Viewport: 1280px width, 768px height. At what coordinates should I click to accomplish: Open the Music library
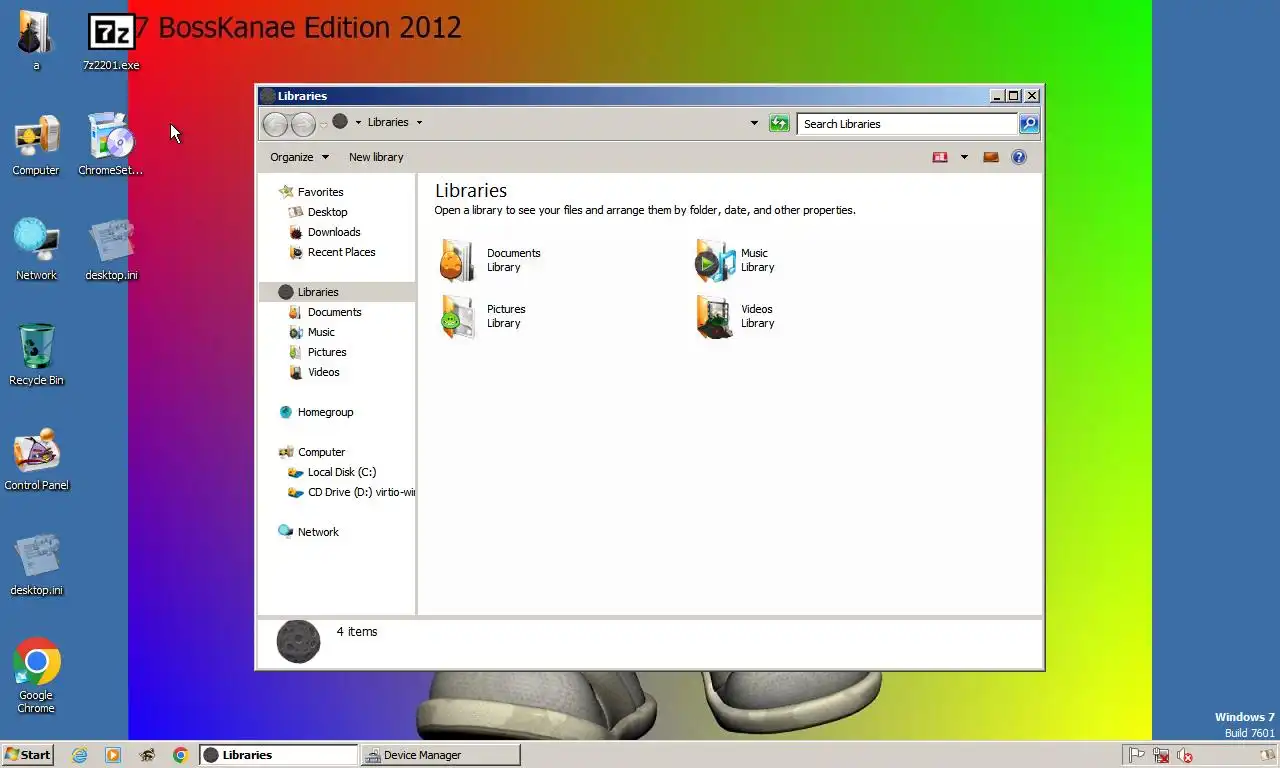tap(735, 260)
